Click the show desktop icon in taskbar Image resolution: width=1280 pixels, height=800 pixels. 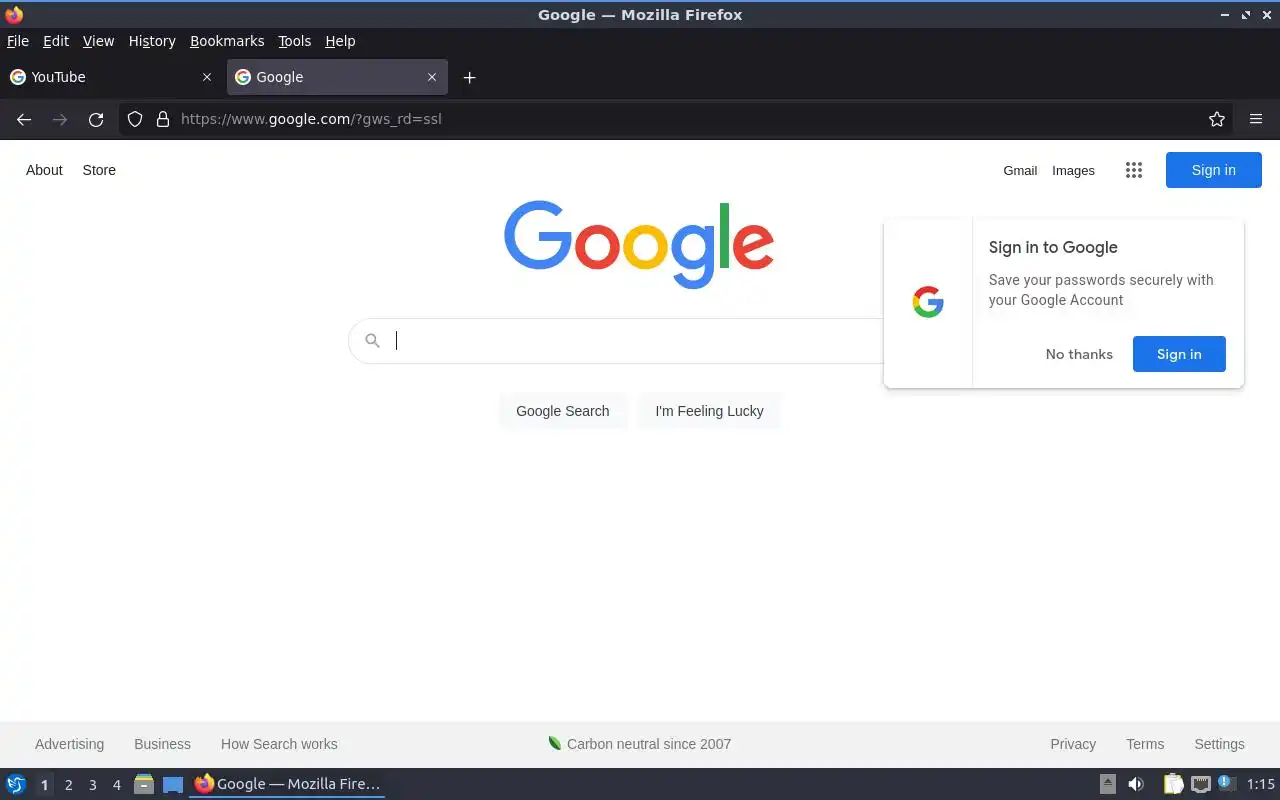tap(173, 784)
